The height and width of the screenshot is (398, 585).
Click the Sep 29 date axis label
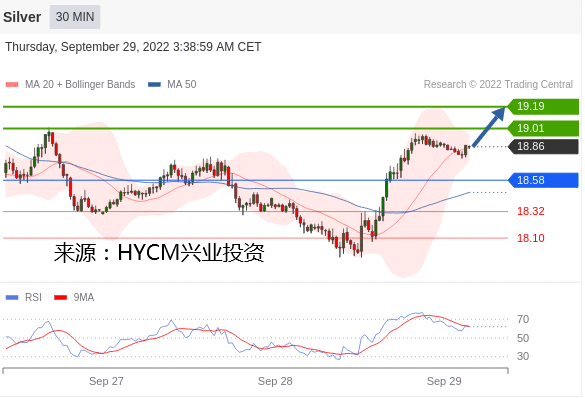[x=444, y=381]
